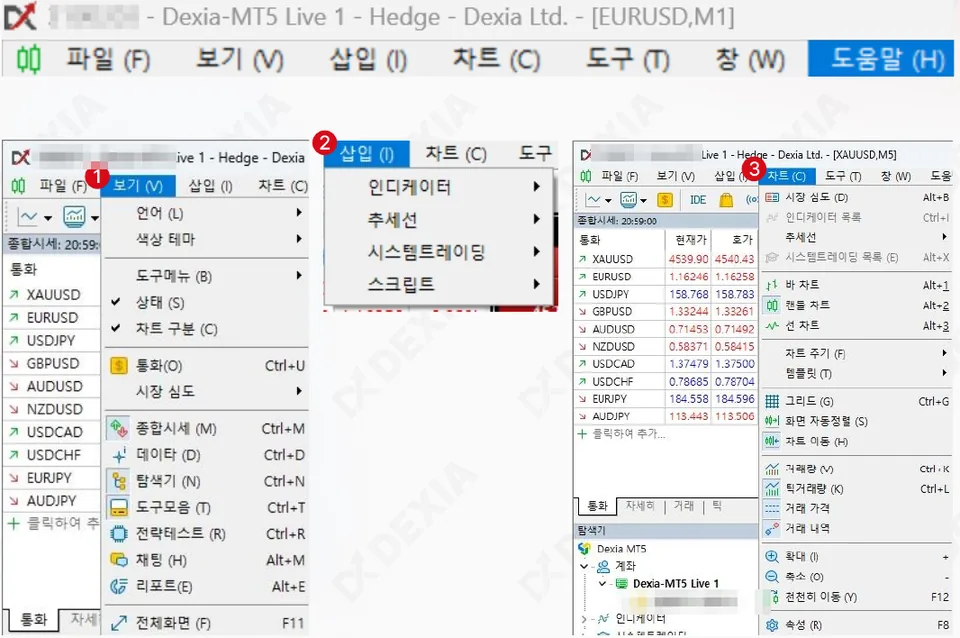960x638 pixels.
Task: Select 바 차트 in the 차트 menu
Action: click(857, 285)
